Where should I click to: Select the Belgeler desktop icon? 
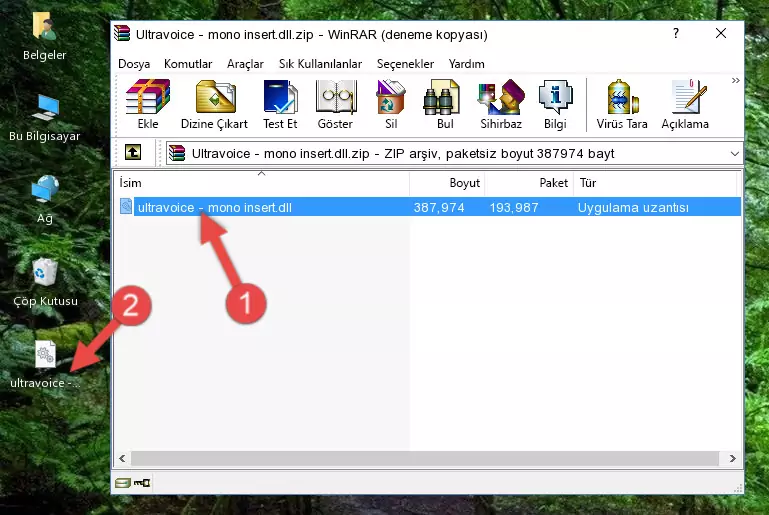click(44, 36)
